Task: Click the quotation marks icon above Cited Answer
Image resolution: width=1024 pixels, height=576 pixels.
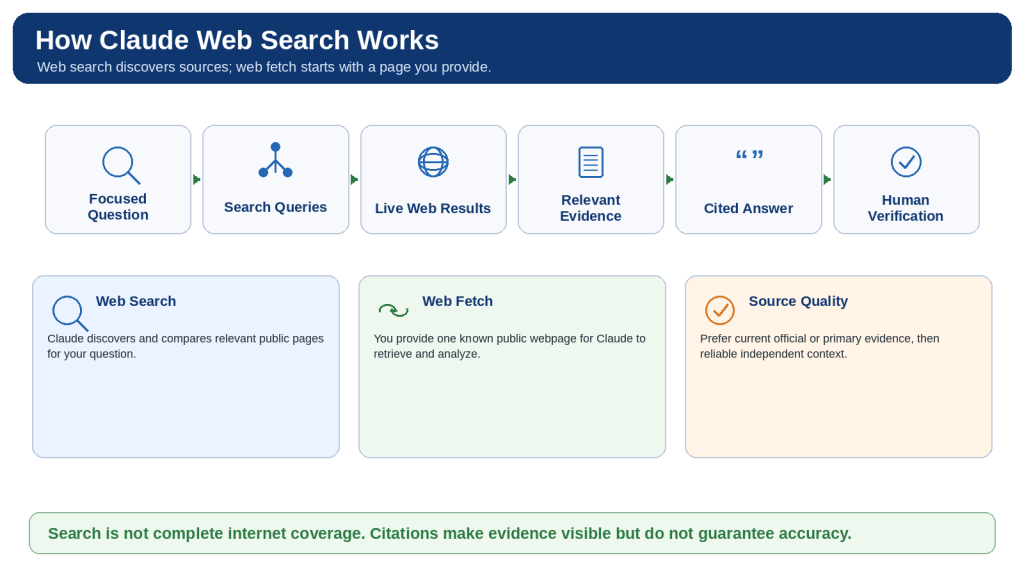Action: point(749,155)
